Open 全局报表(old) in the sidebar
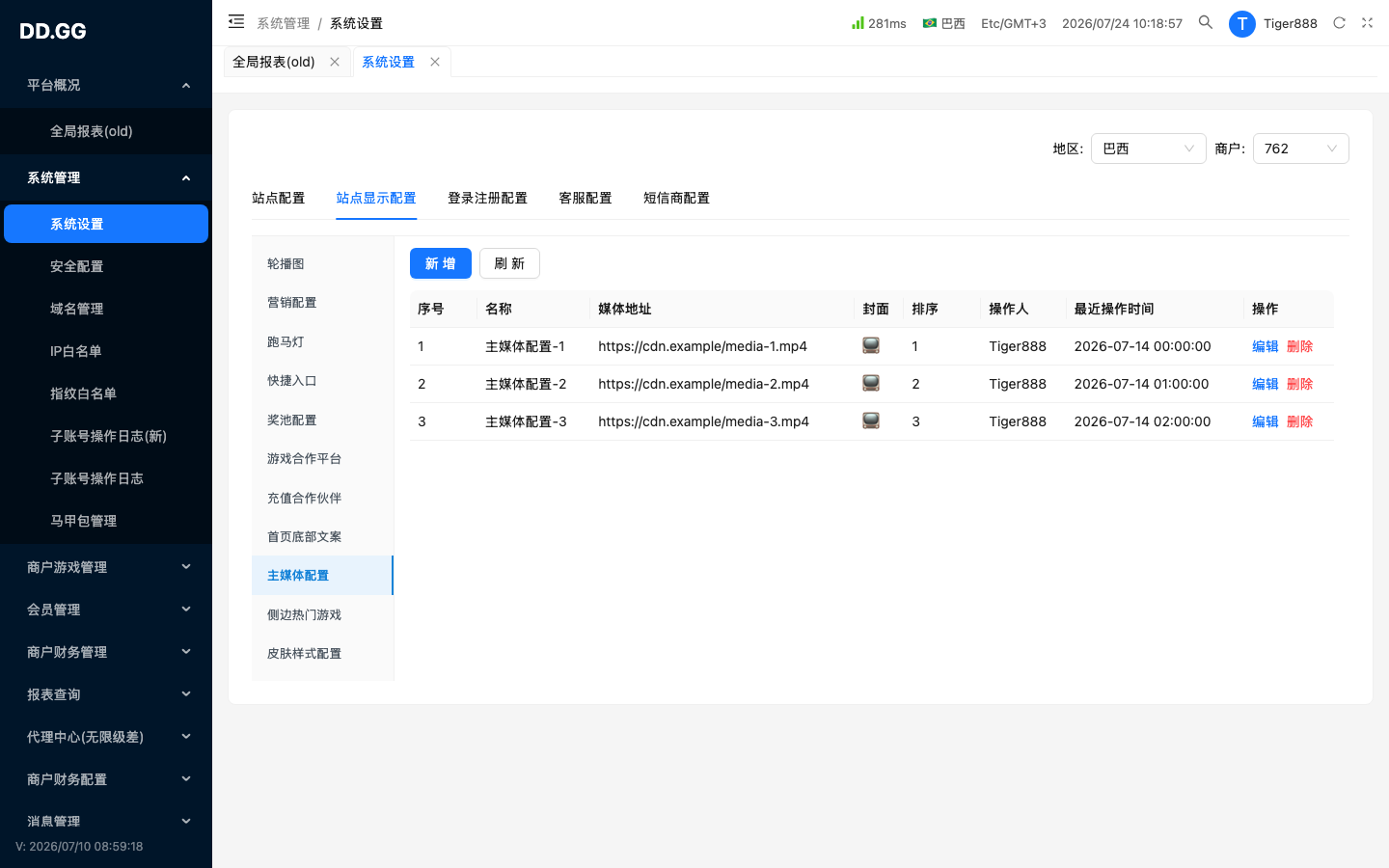This screenshot has height=868, width=1389. coord(106,131)
